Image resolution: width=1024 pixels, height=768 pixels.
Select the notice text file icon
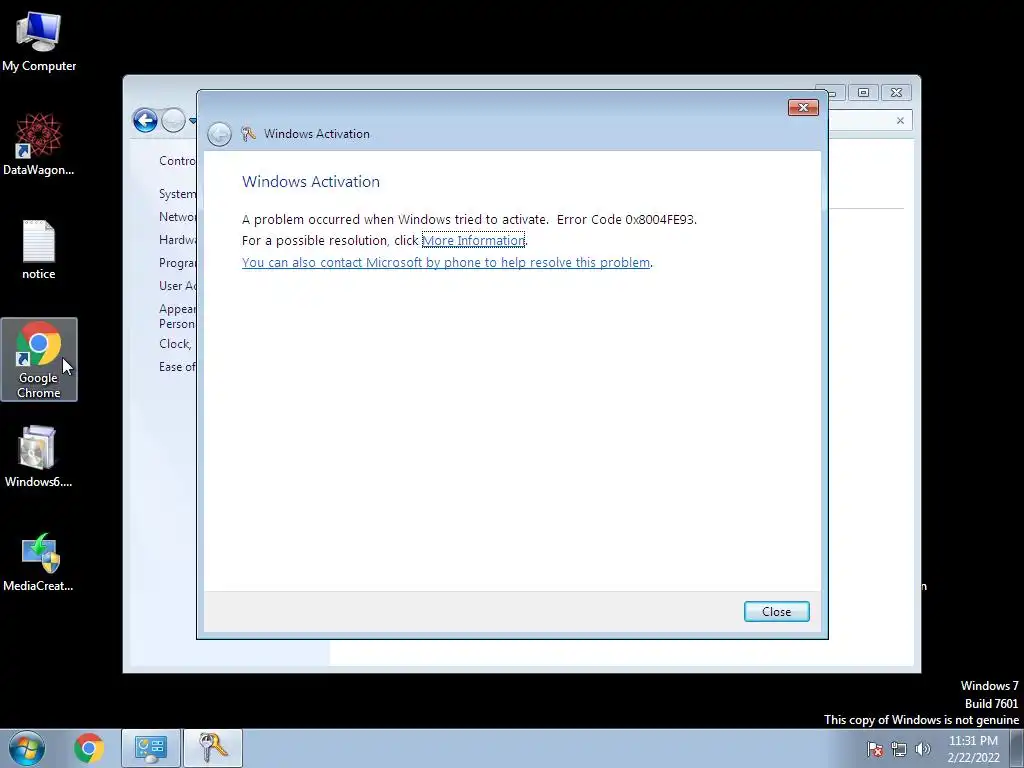click(x=39, y=249)
